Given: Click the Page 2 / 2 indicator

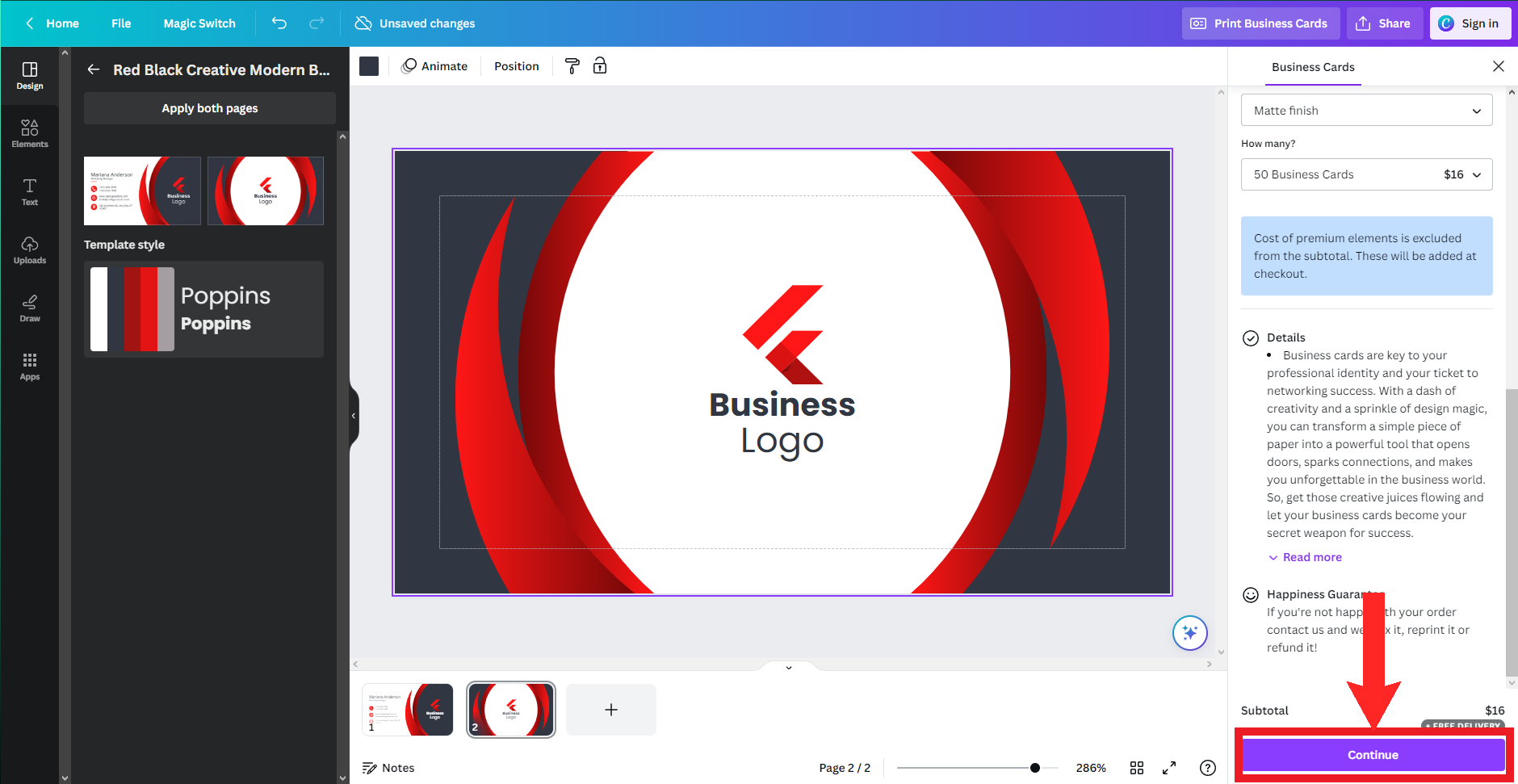Looking at the screenshot, I should [x=845, y=768].
